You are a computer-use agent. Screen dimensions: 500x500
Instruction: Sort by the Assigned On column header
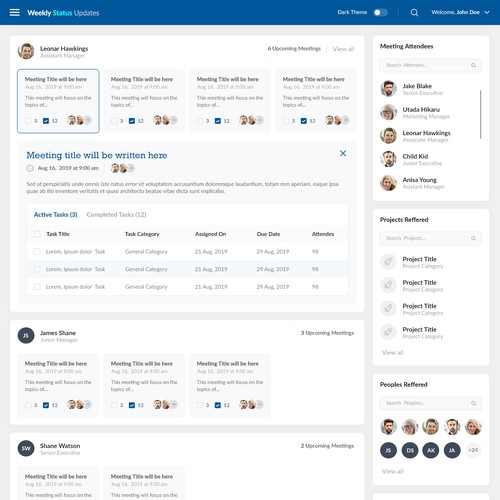pyautogui.click(x=210, y=234)
